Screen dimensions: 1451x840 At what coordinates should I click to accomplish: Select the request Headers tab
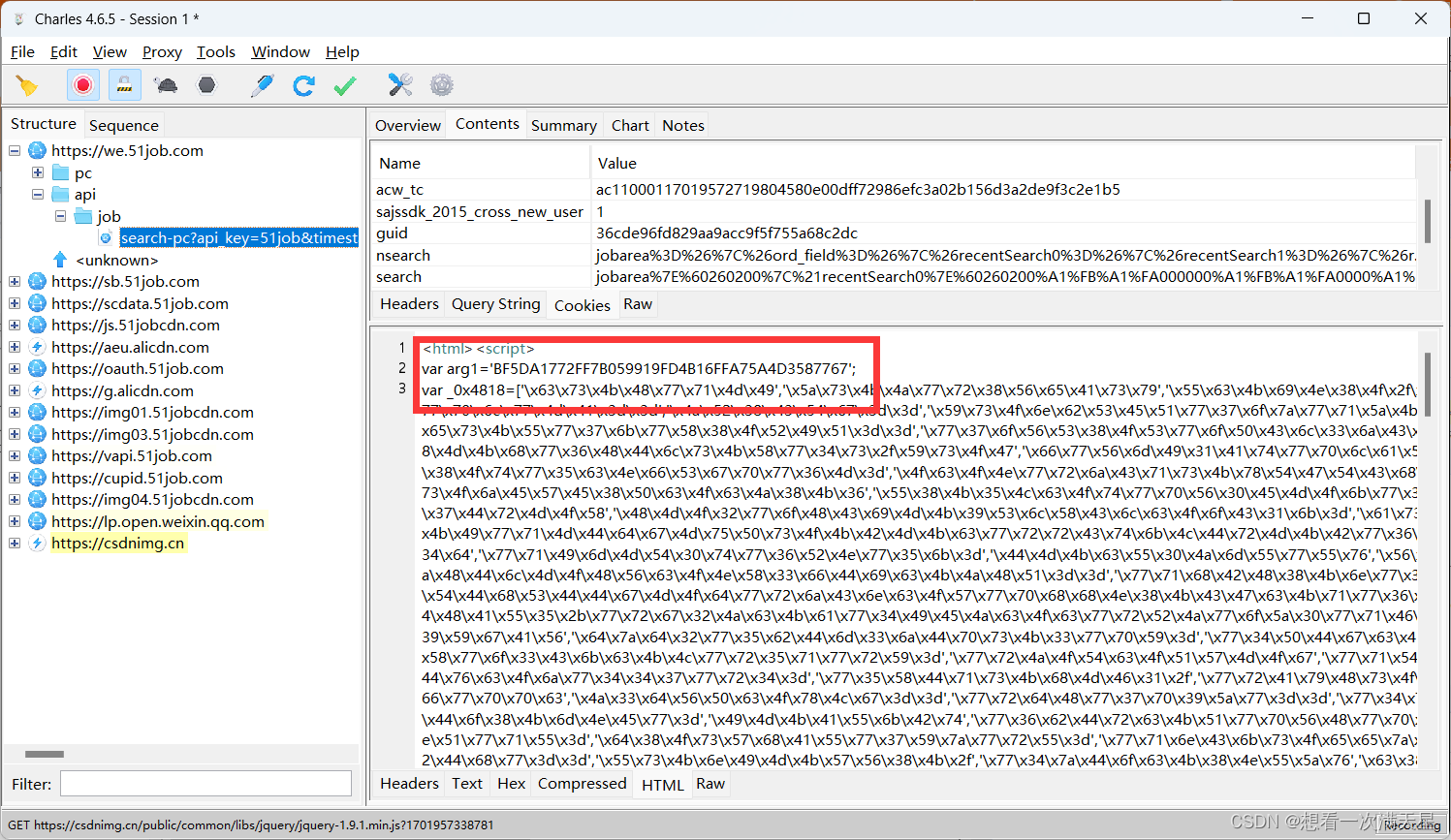pyautogui.click(x=409, y=304)
